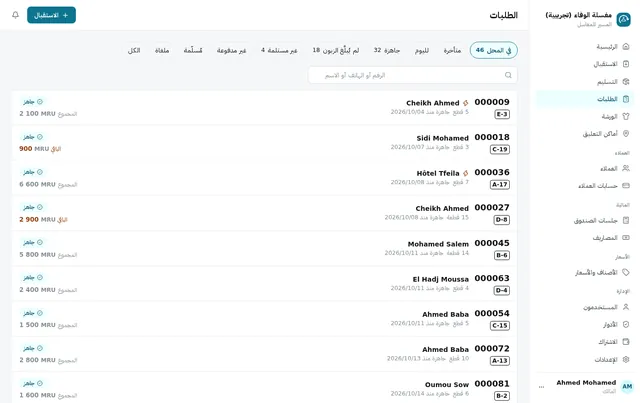The image size is (640, 403).
Task: Click the search magnifier icon
Action: click(x=508, y=75)
